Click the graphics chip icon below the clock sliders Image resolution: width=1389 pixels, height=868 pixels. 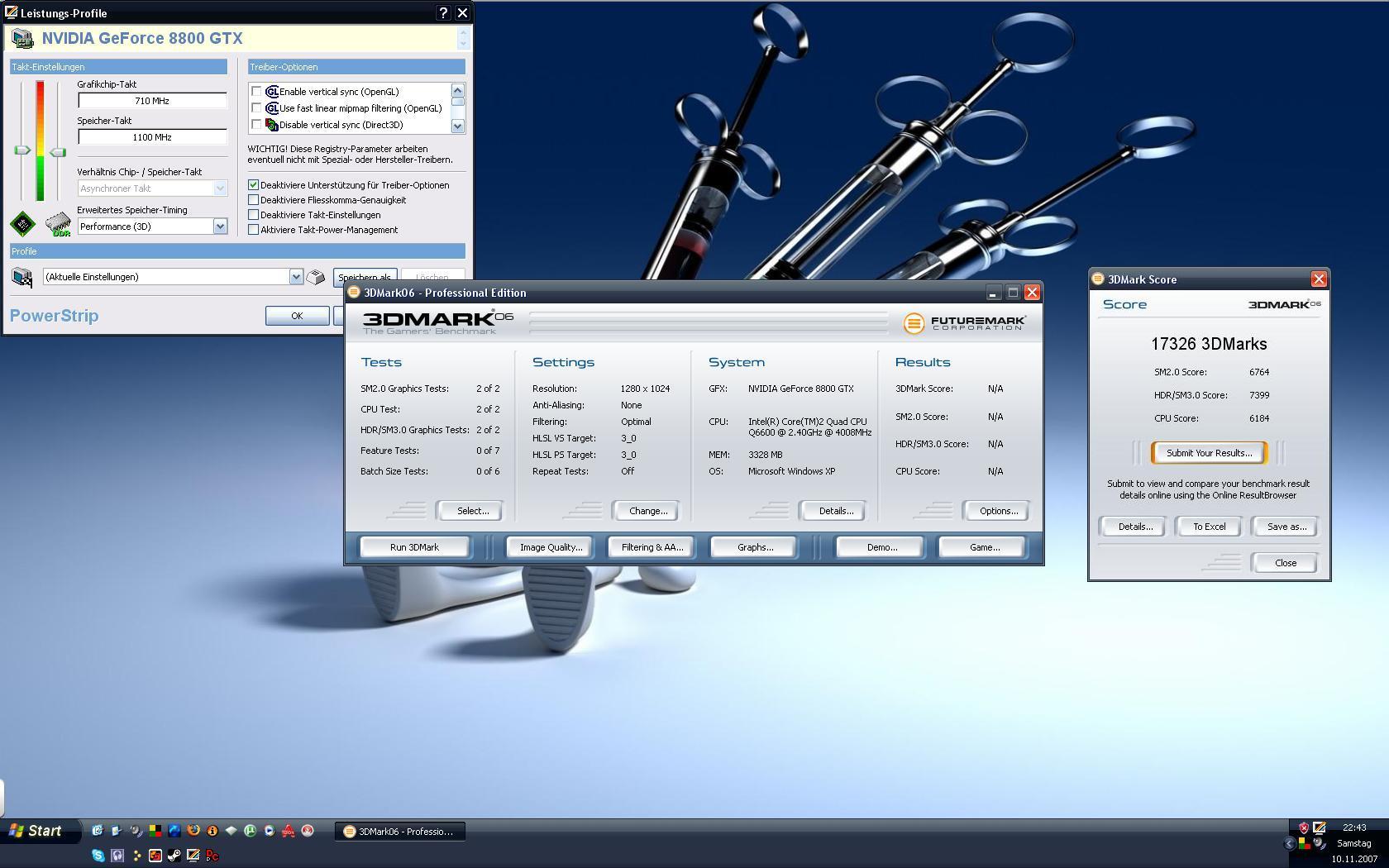click(22, 223)
